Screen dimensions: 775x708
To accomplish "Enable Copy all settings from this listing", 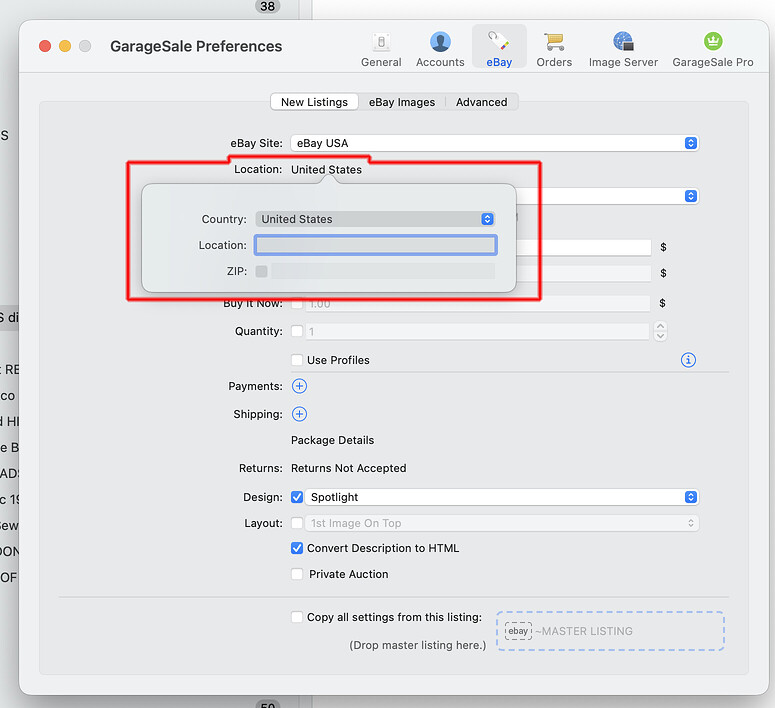I will (297, 617).
